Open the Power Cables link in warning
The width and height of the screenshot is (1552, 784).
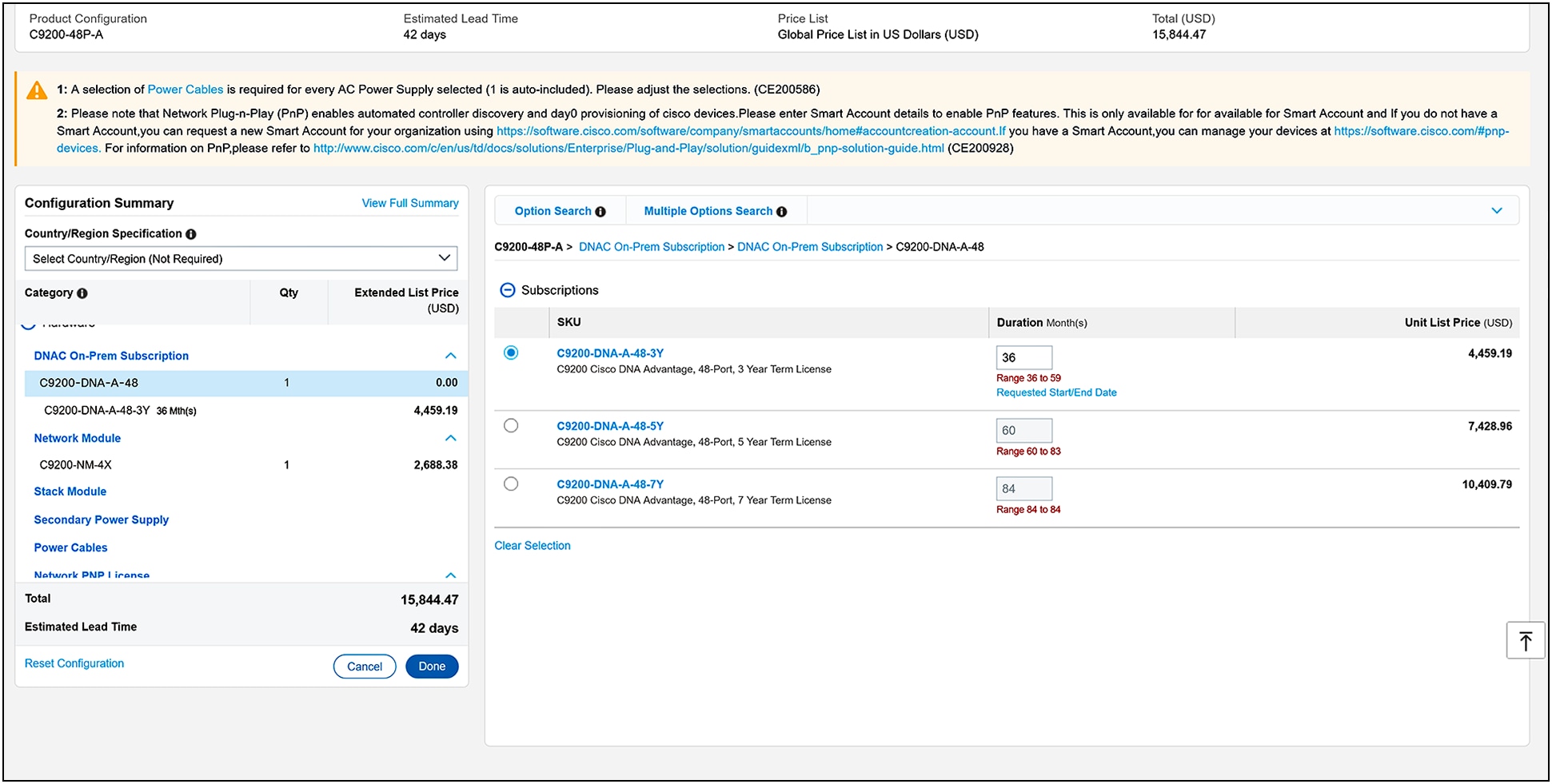[186, 90]
